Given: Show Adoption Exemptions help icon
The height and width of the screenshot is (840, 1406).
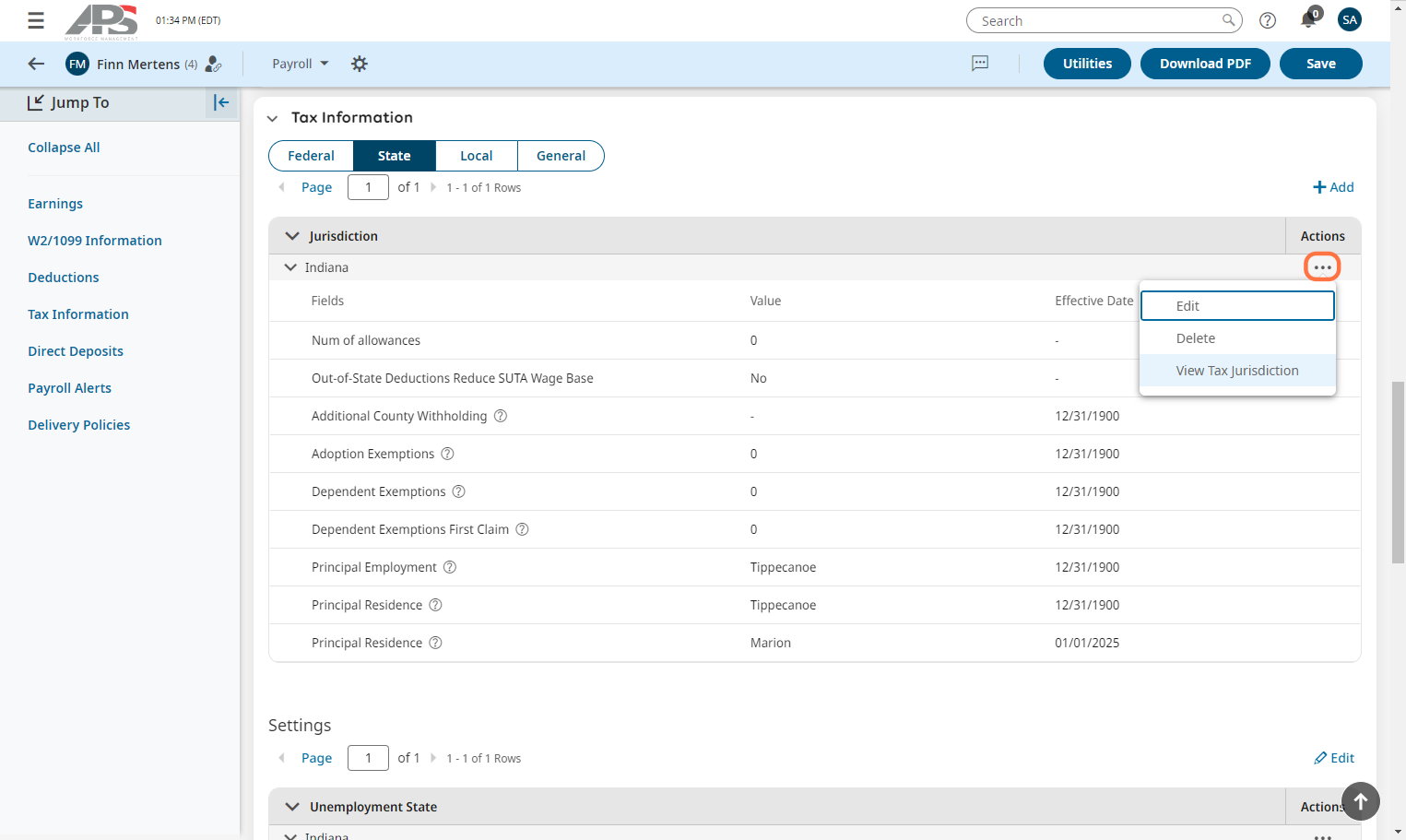Looking at the screenshot, I should click(x=447, y=454).
